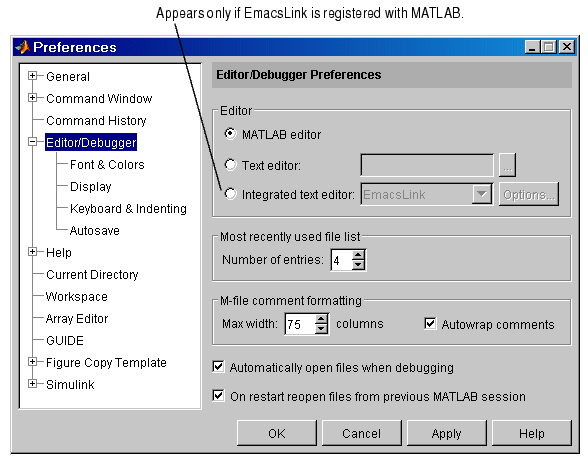This screenshot has width=588, height=464.
Task: Select the MATLAB editor radio button
Action: coord(230,134)
